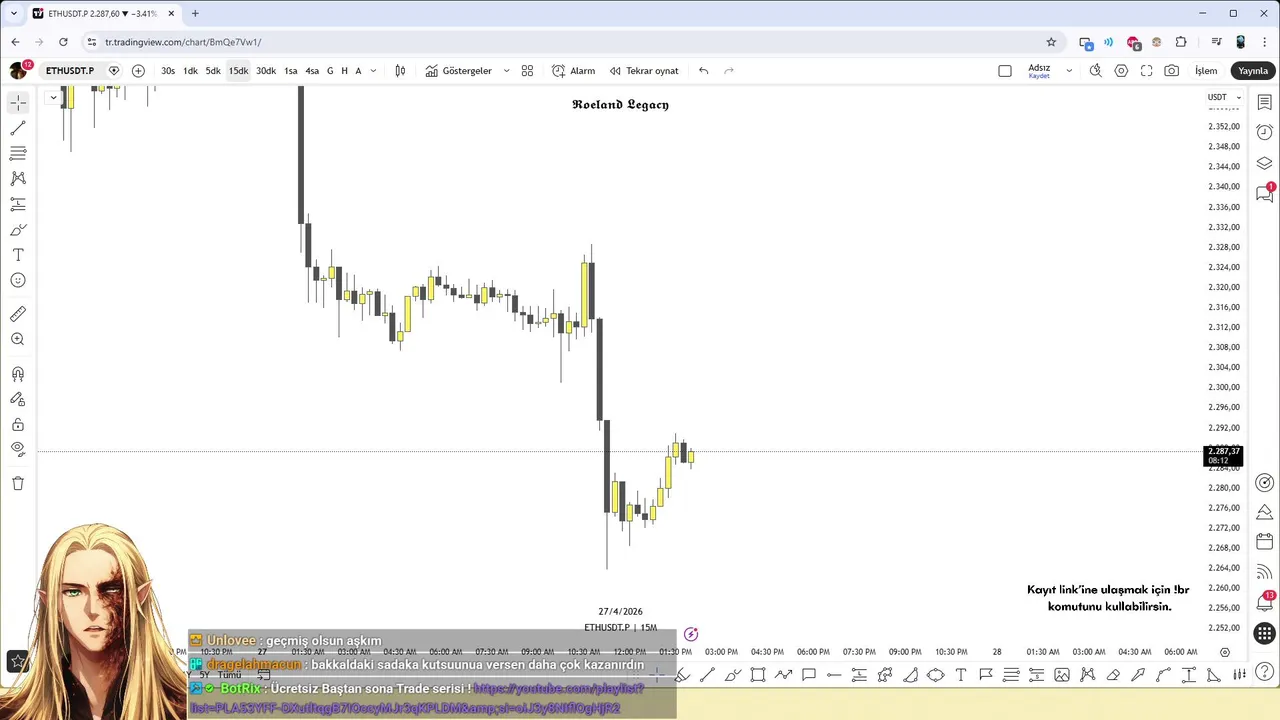Switch to the 1sa timeframe
This screenshot has height=720, width=1280.
(291, 71)
